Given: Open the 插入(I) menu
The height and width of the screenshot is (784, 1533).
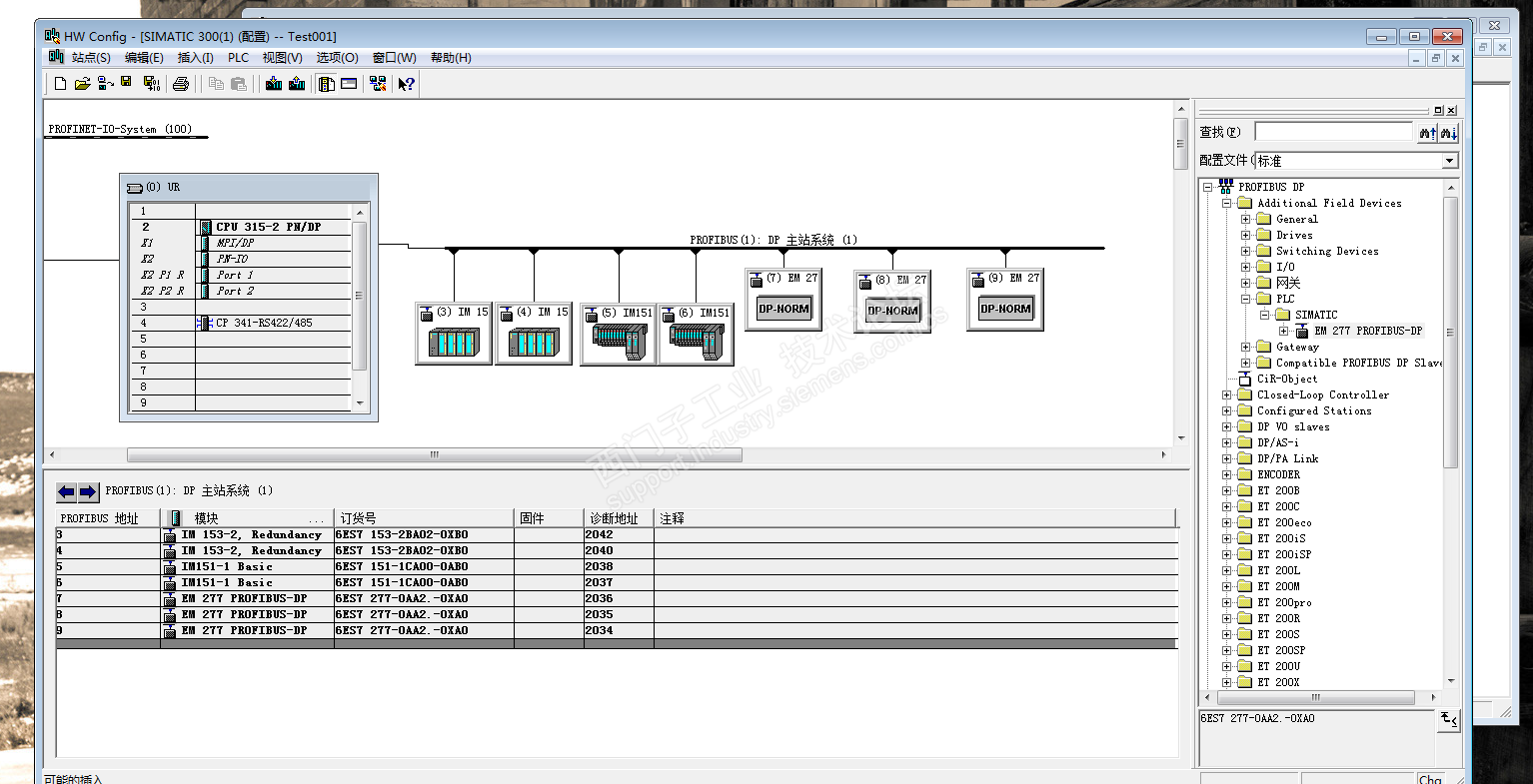Looking at the screenshot, I should coord(196,58).
